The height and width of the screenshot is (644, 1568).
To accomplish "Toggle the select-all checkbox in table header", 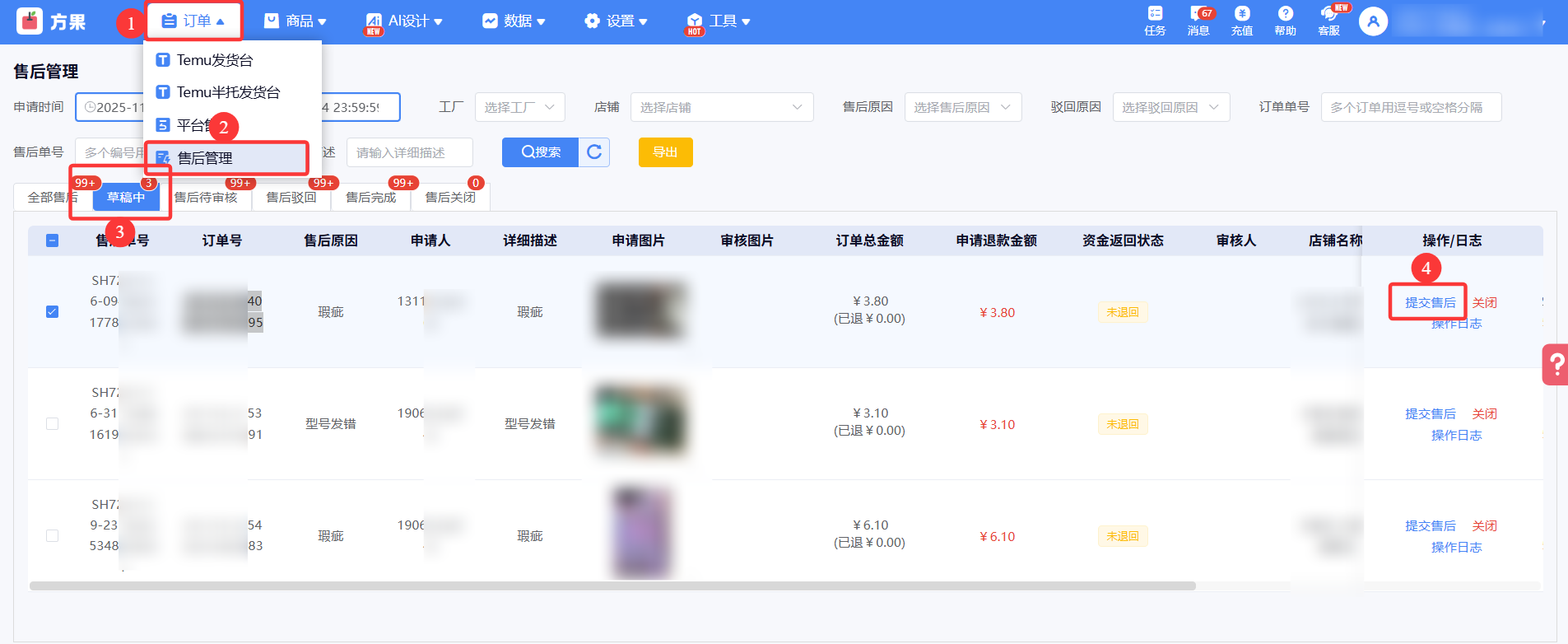I will (52, 240).
